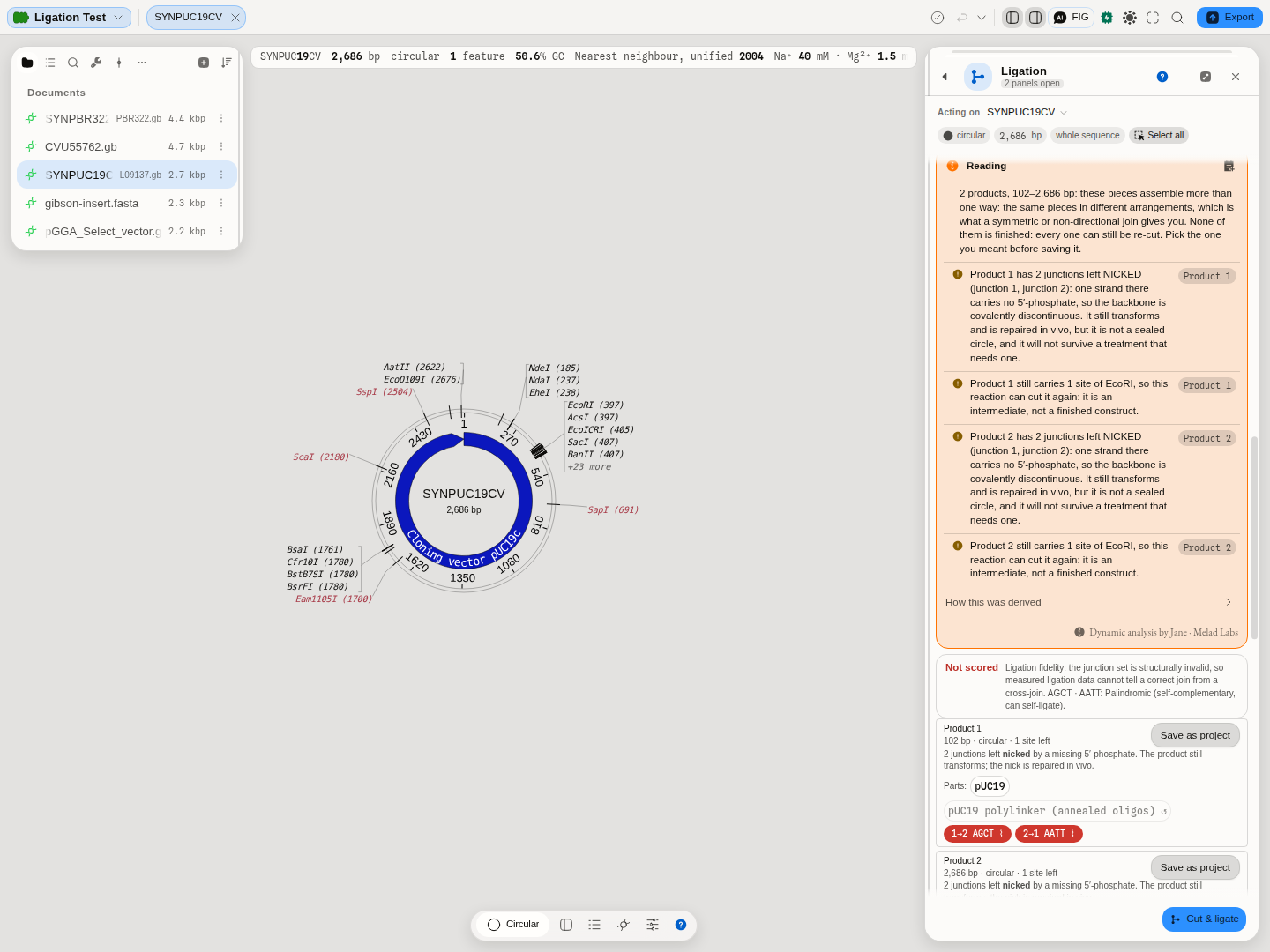Open the undo history dropdown chevron
Image resolution: width=1270 pixels, height=952 pixels.
click(981, 18)
